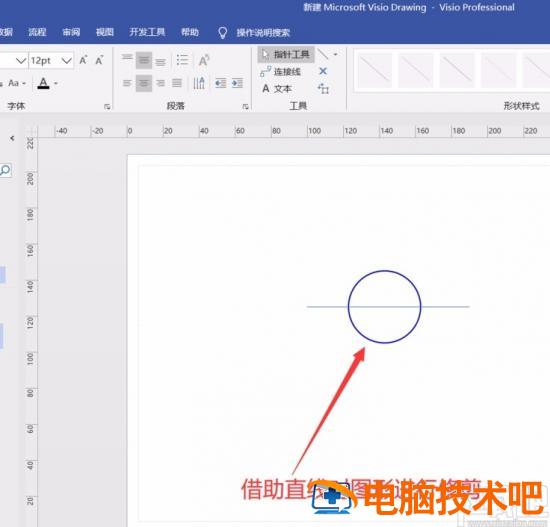Screen dimensions: 550x527
Task: Click the rotate text icon
Action: click(x=204, y=60)
